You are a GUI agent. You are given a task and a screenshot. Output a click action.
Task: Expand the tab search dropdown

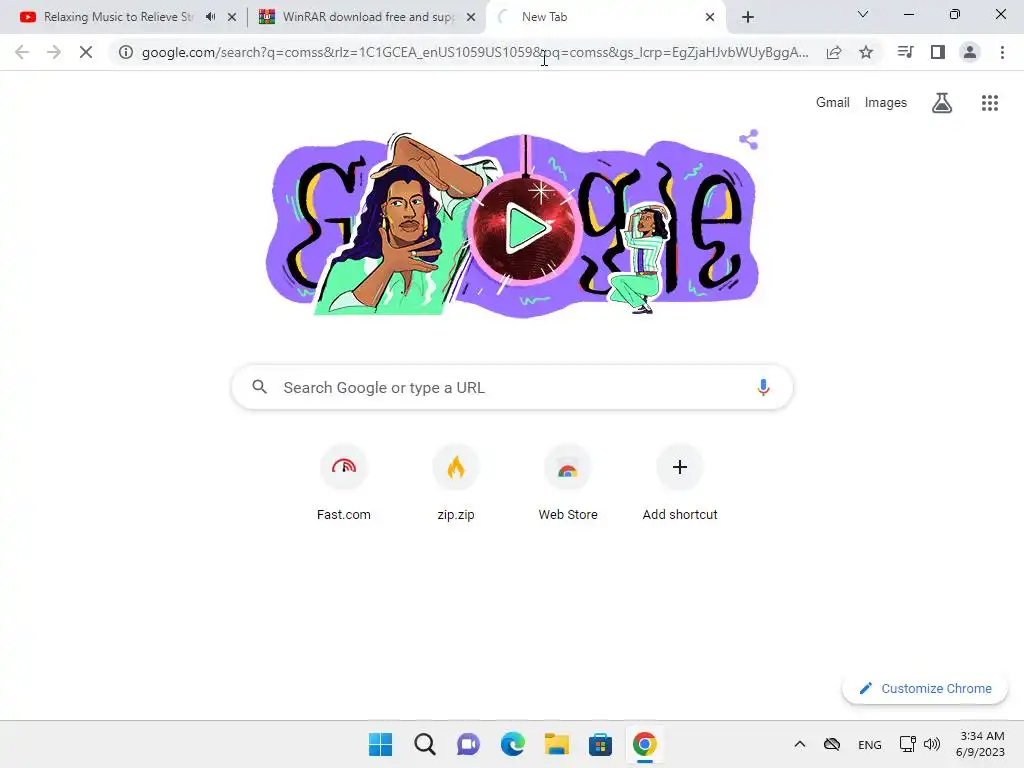[x=863, y=14]
